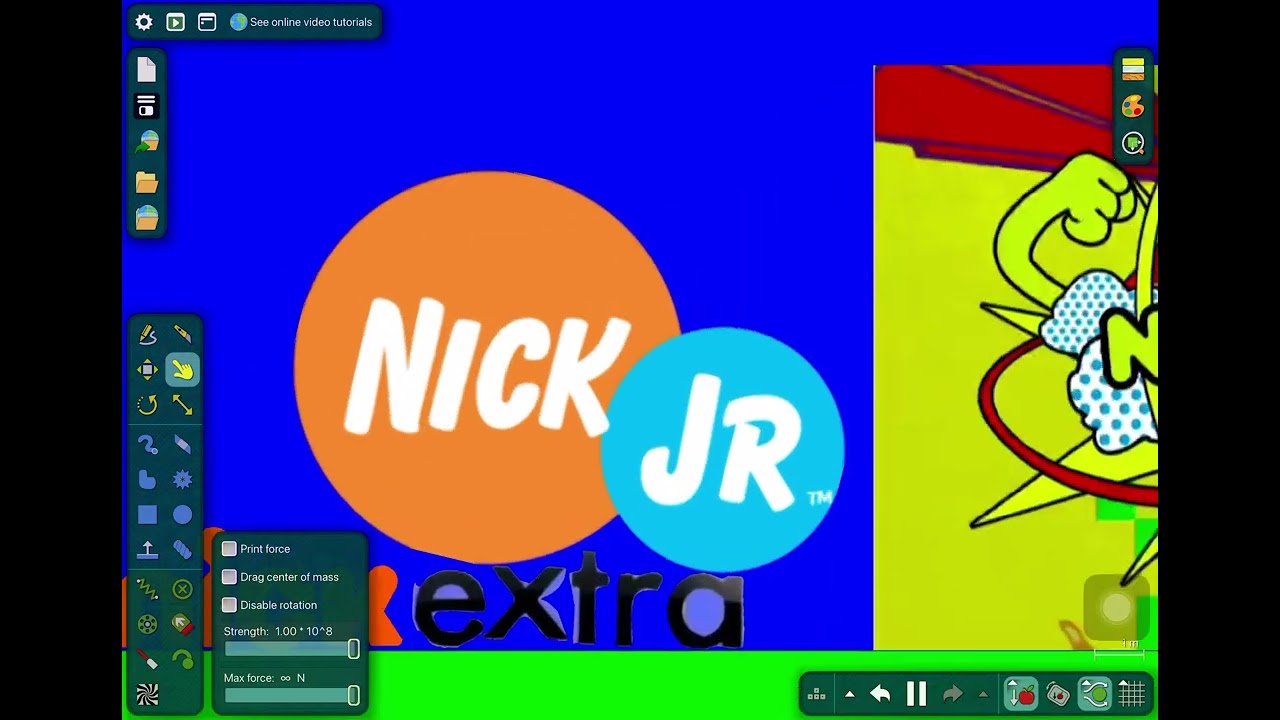Redo the last undone action
This screenshot has height=720, width=1280.
click(952, 694)
